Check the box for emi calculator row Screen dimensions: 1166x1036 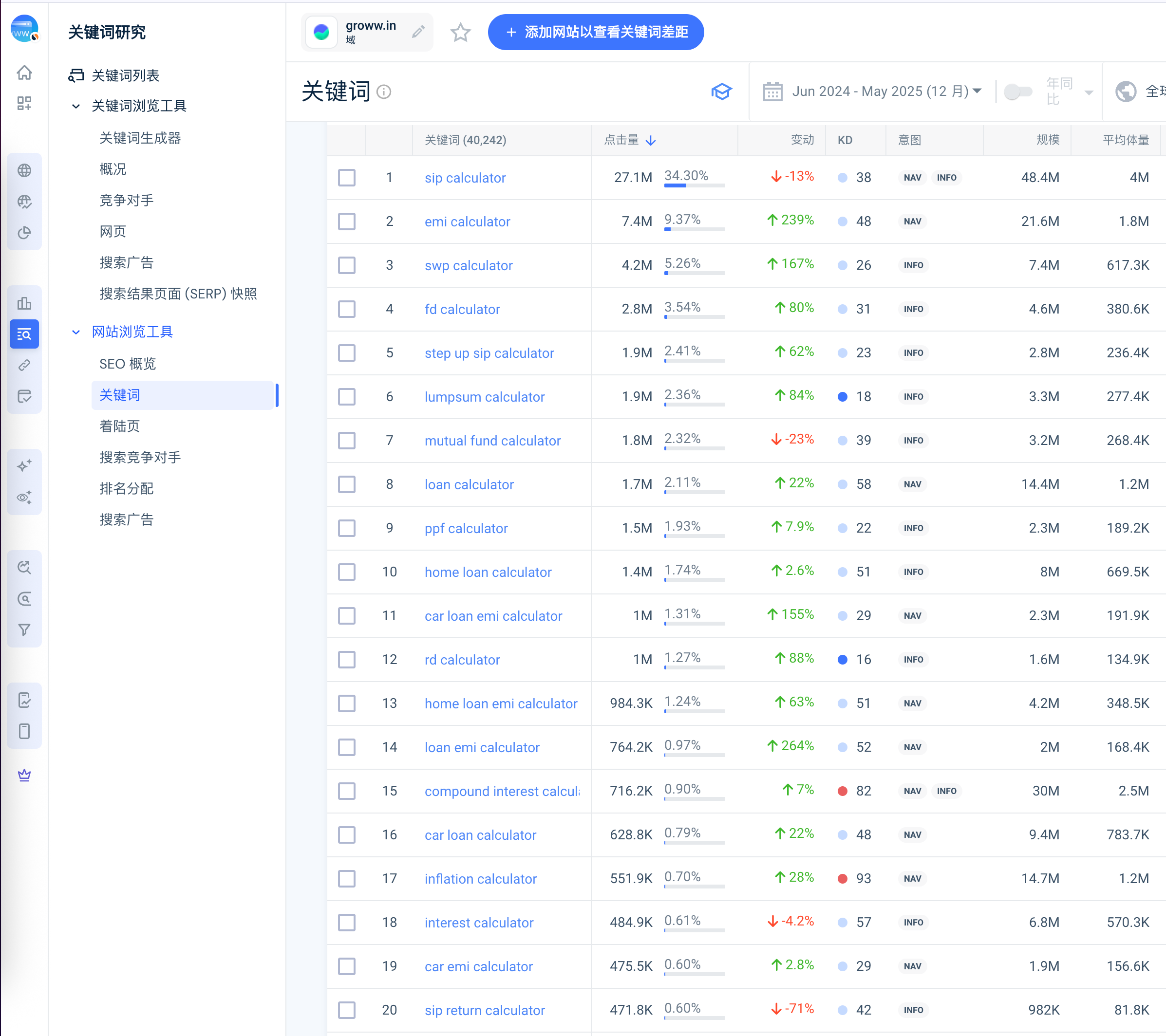click(346, 221)
